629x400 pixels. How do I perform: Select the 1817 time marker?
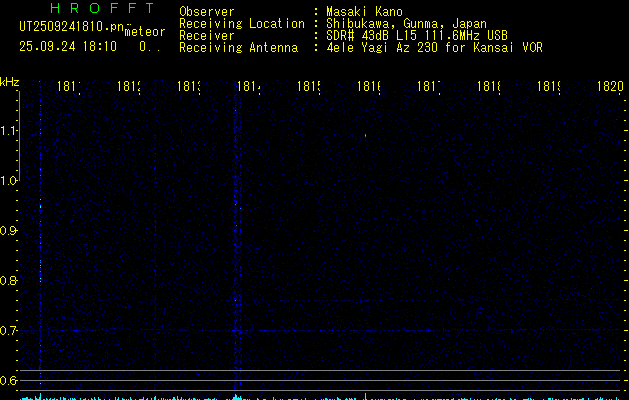pyautogui.click(x=429, y=87)
